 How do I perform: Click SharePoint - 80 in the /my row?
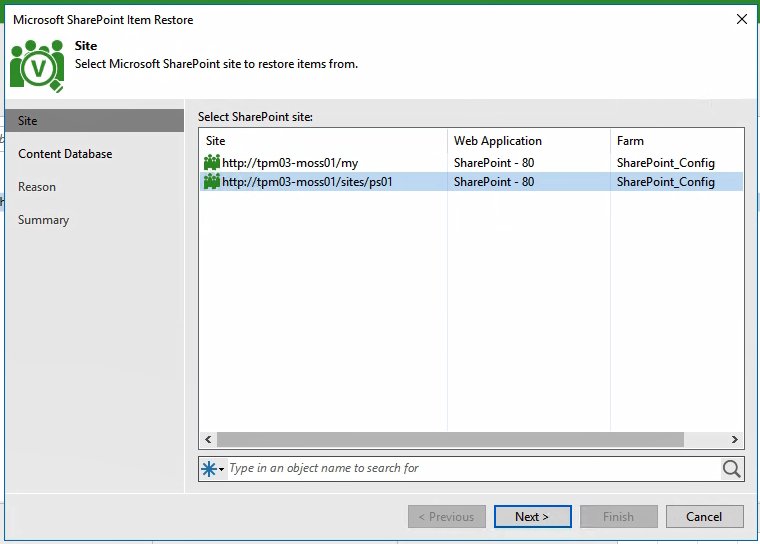pos(494,163)
